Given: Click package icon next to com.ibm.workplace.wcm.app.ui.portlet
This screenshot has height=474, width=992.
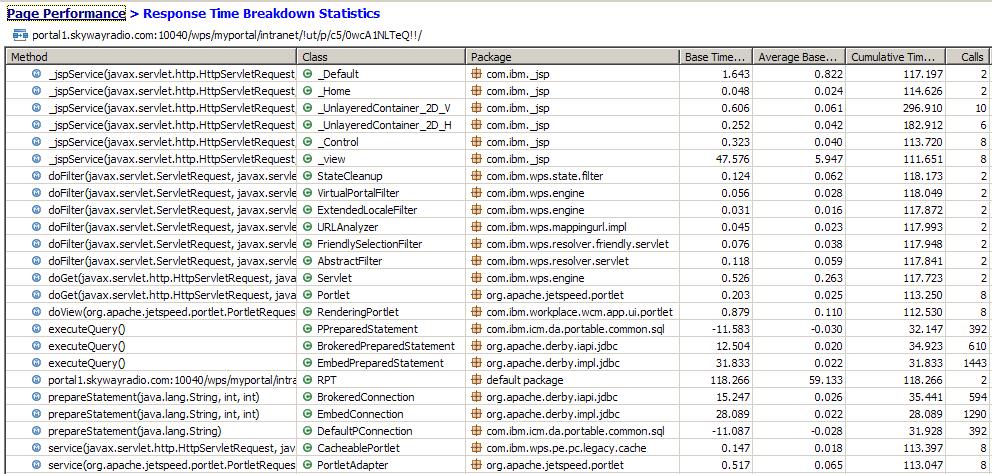Looking at the screenshot, I should click(x=476, y=312).
